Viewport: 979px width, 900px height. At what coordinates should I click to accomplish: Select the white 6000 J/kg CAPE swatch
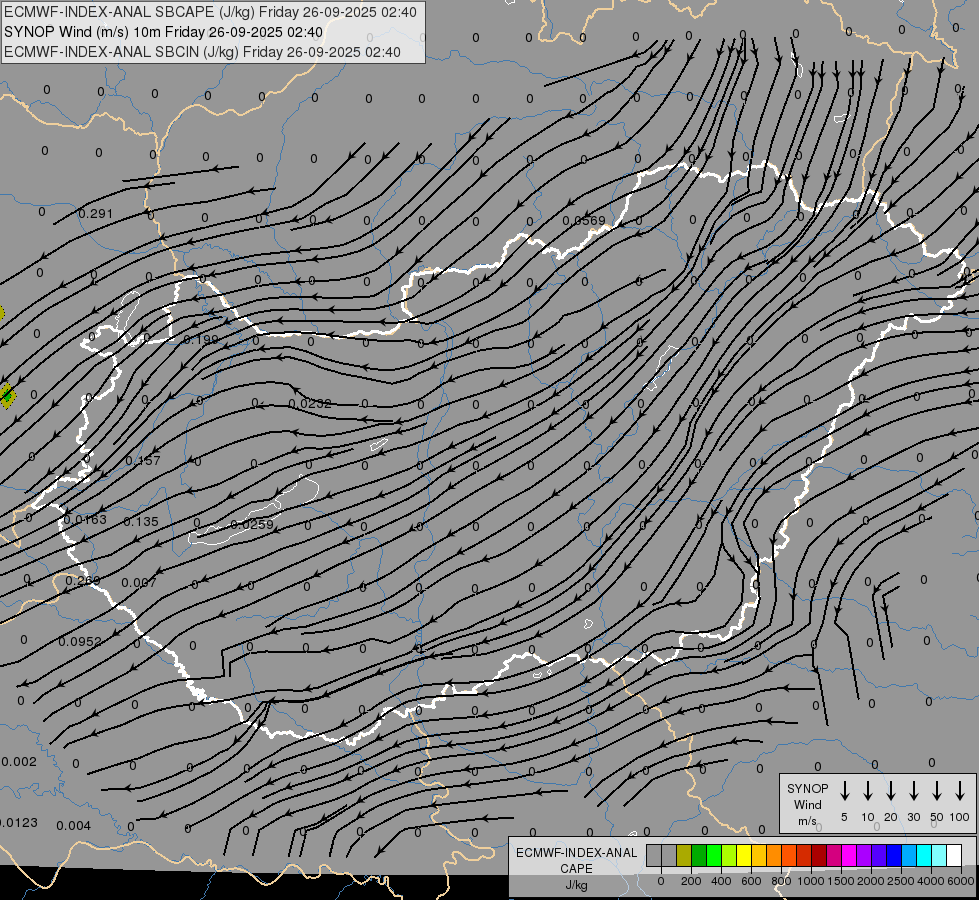coord(953,855)
